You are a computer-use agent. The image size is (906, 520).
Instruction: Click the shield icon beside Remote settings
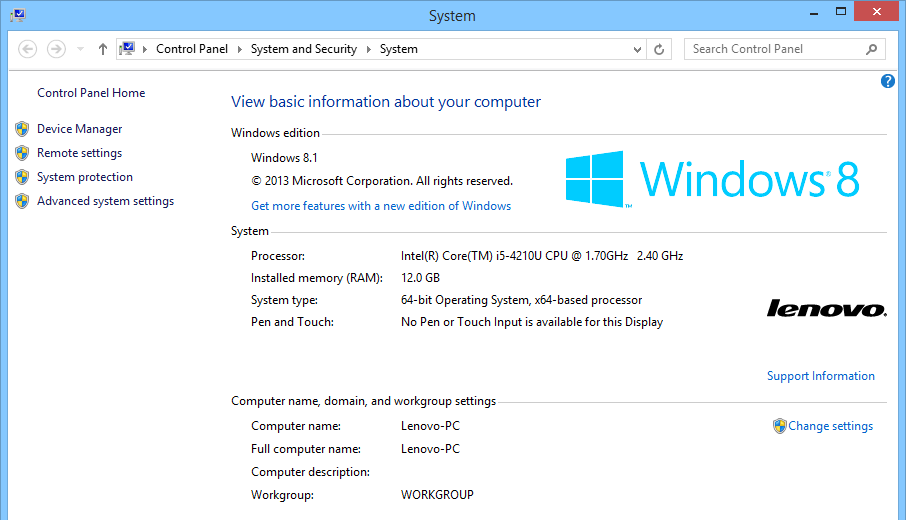[x=22, y=153]
